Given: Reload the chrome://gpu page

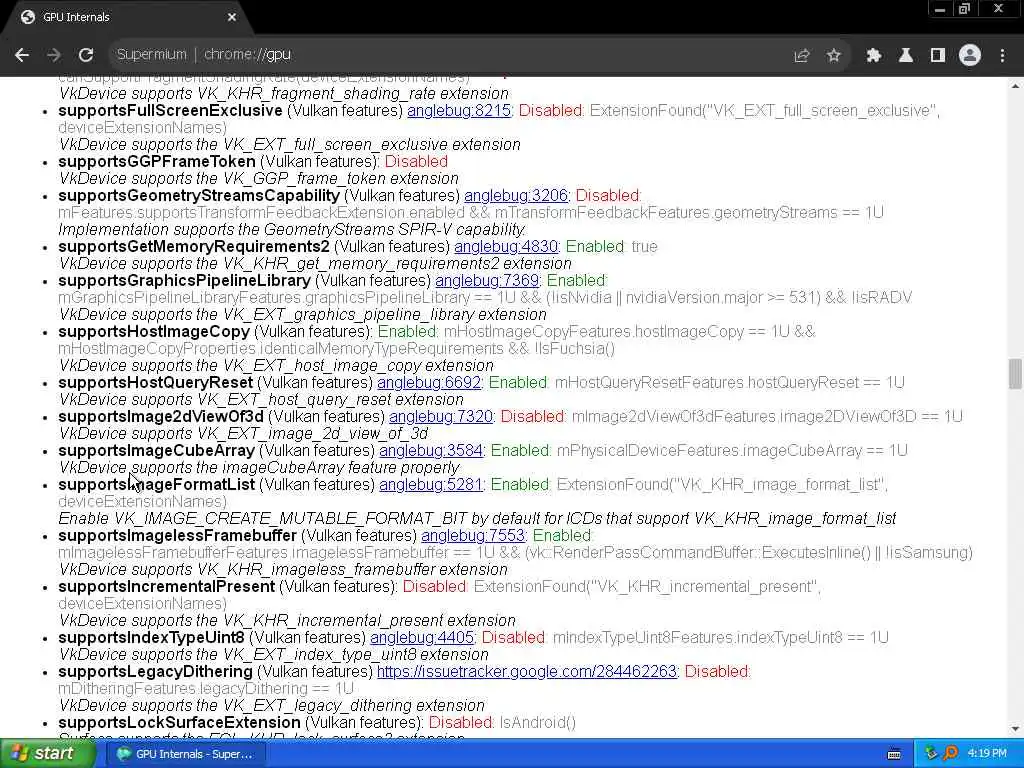Looking at the screenshot, I should [86, 55].
